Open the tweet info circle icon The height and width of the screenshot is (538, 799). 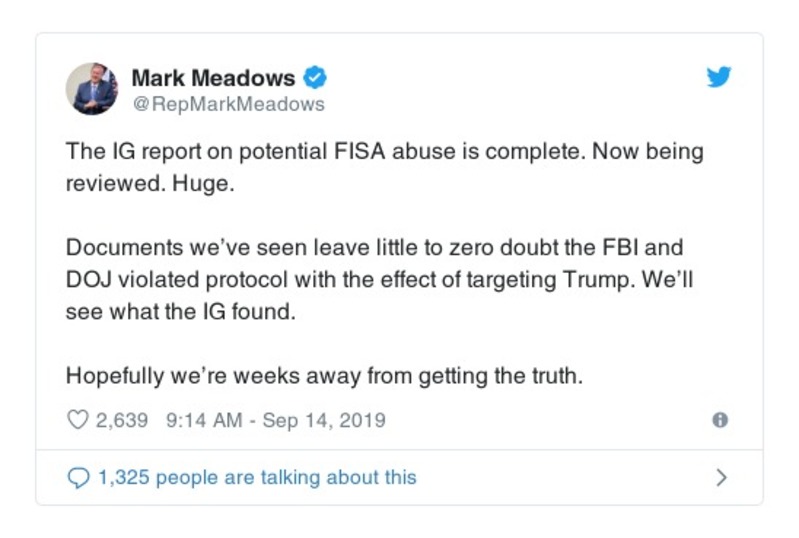(x=719, y=420)
